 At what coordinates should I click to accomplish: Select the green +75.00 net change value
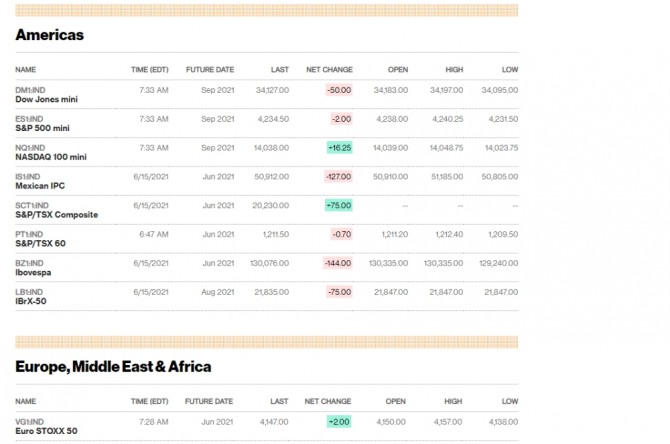point(339,205)
